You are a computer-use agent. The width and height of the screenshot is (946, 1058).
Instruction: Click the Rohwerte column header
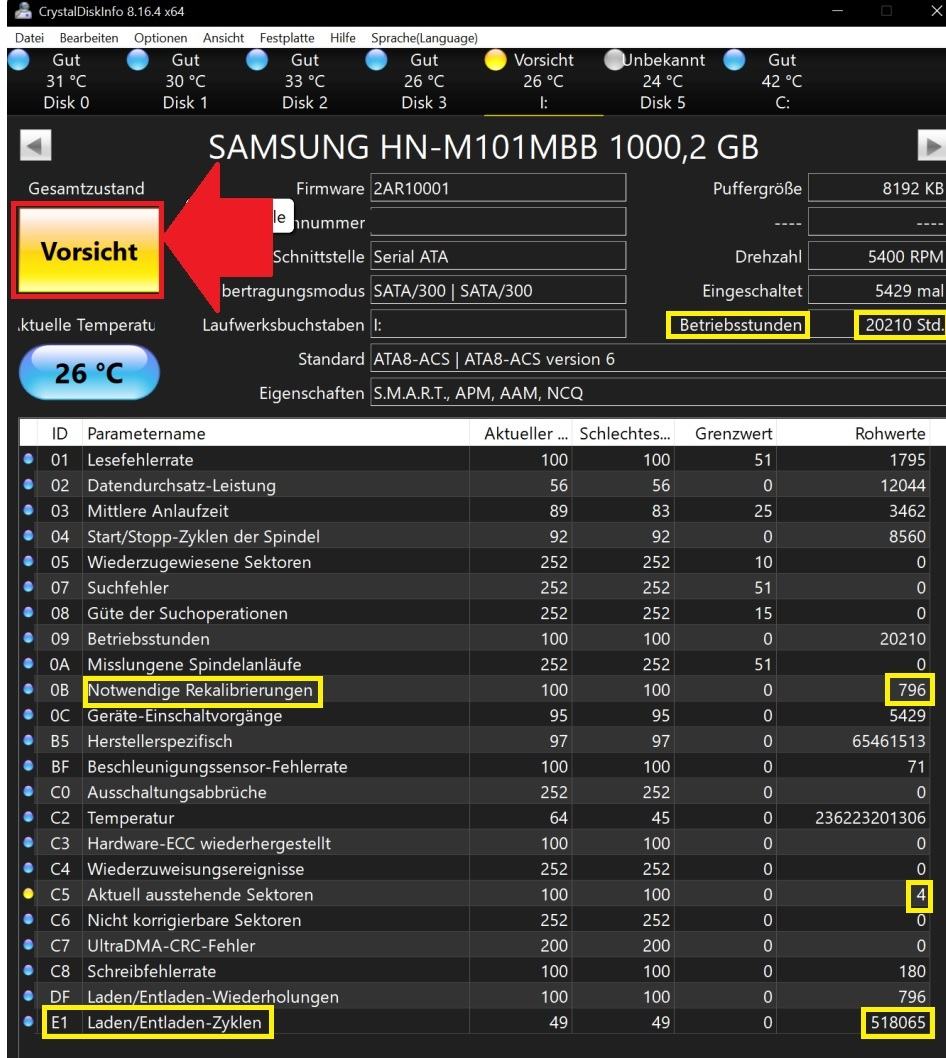[x=854, y=433]
